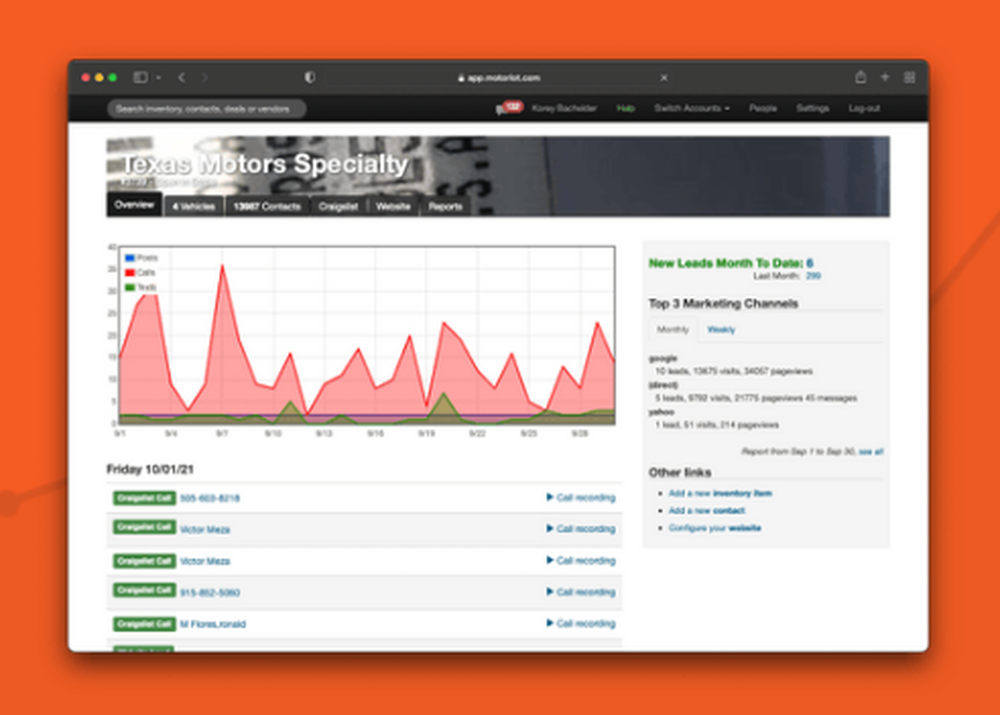Screen dimensions: 1000x715
Task: Toggle the Safari sidebar icon
Action: pyautogui.click(x=140, y=77)
